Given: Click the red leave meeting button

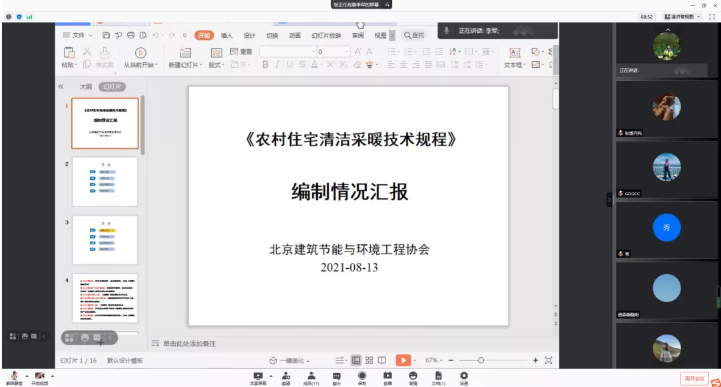Looking at the screenshot, I should point(694,378).
